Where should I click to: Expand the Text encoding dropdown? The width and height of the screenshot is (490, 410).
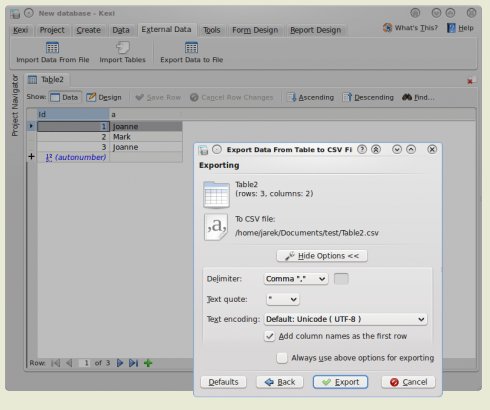pyautogui.click(x=345, y=319)
